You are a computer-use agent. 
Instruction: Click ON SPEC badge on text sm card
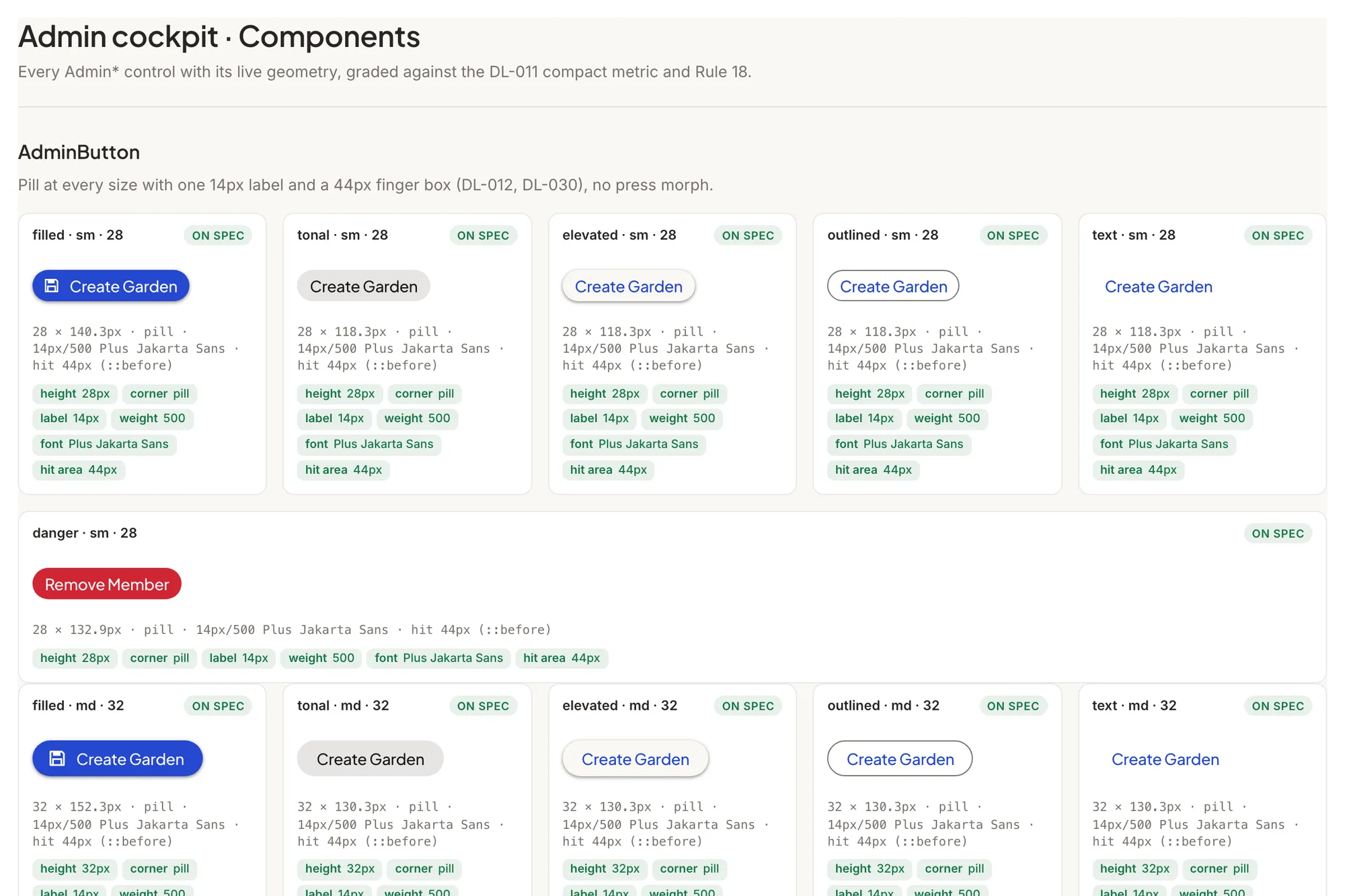(x=1278, y=235)
